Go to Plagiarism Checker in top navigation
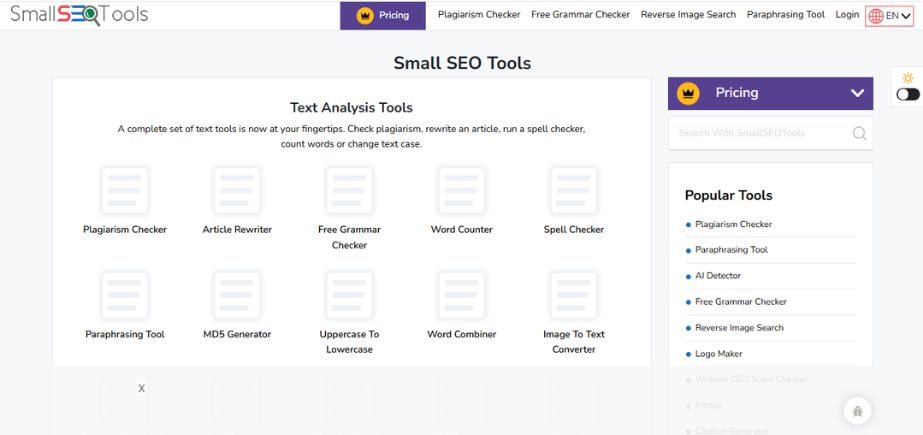 [x=479, y=15]
